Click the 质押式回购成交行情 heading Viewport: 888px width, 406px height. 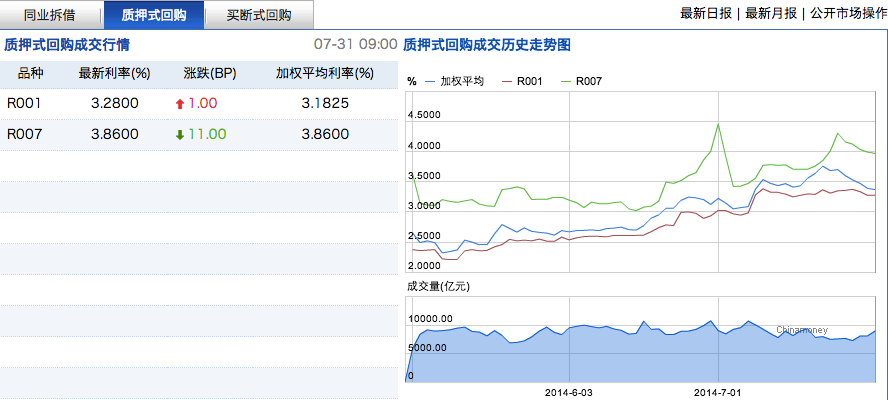(67, 44)
